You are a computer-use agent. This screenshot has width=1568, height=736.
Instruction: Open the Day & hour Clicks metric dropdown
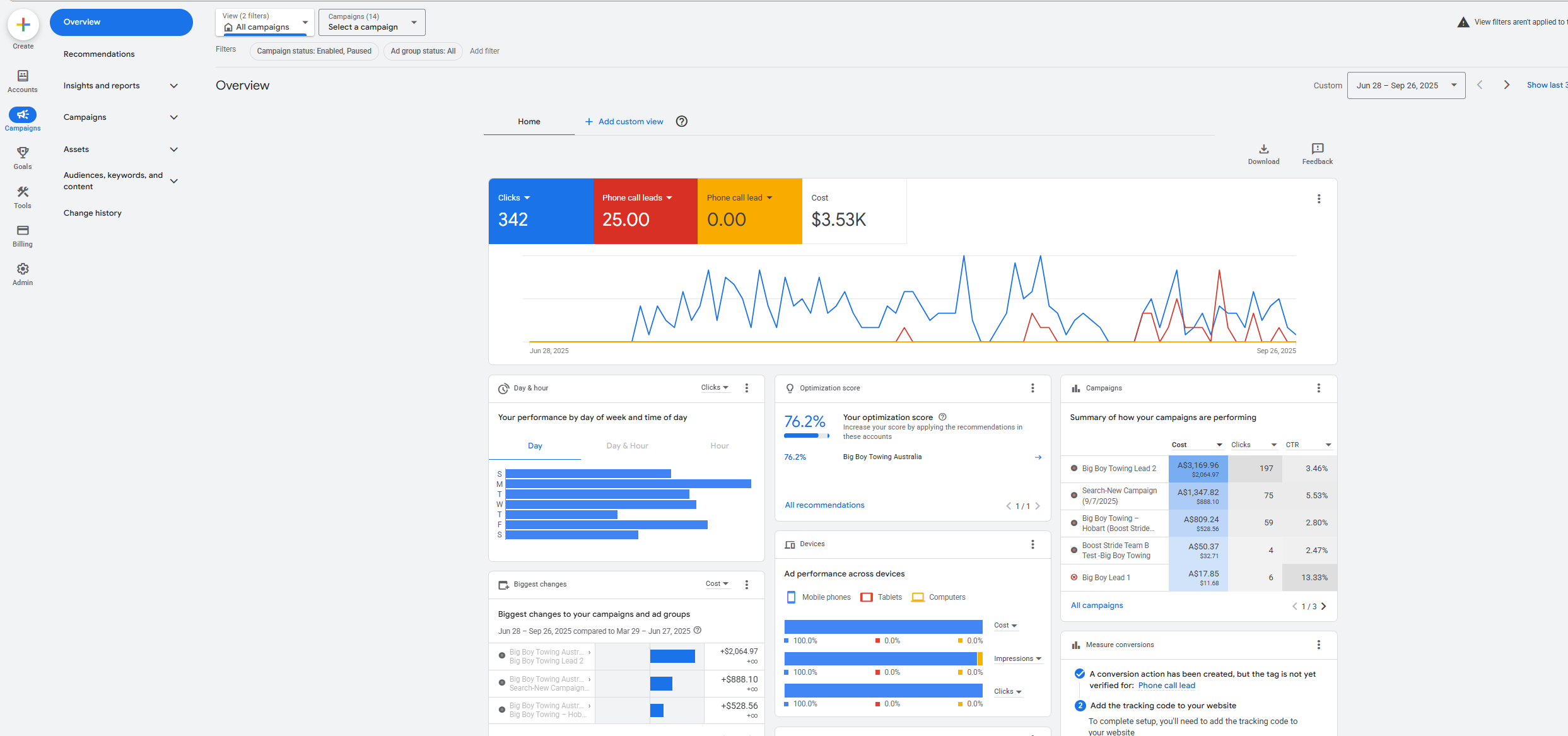[x=715, y=387]
